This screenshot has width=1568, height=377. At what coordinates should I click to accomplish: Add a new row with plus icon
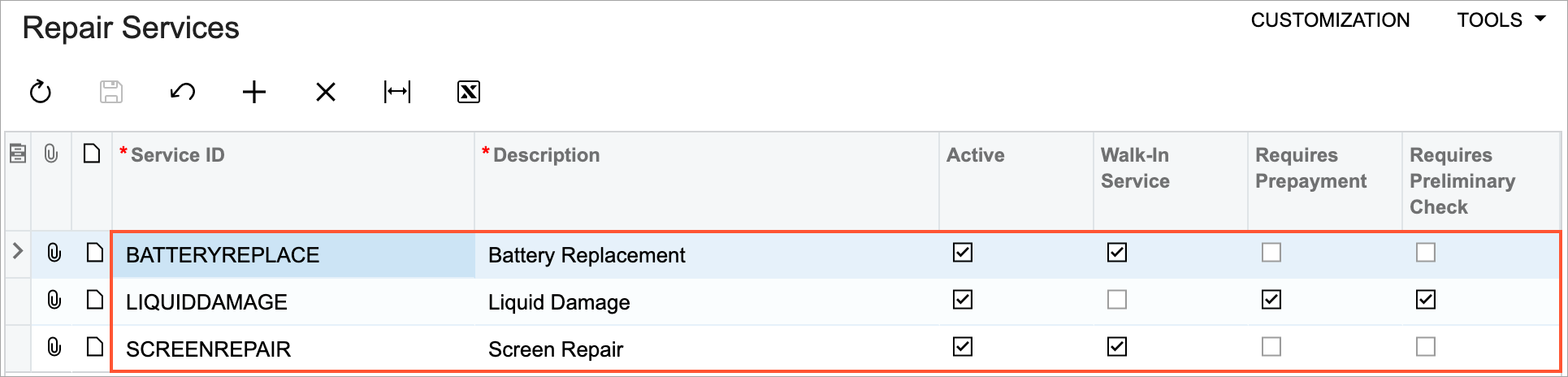[x=254, y=92]
